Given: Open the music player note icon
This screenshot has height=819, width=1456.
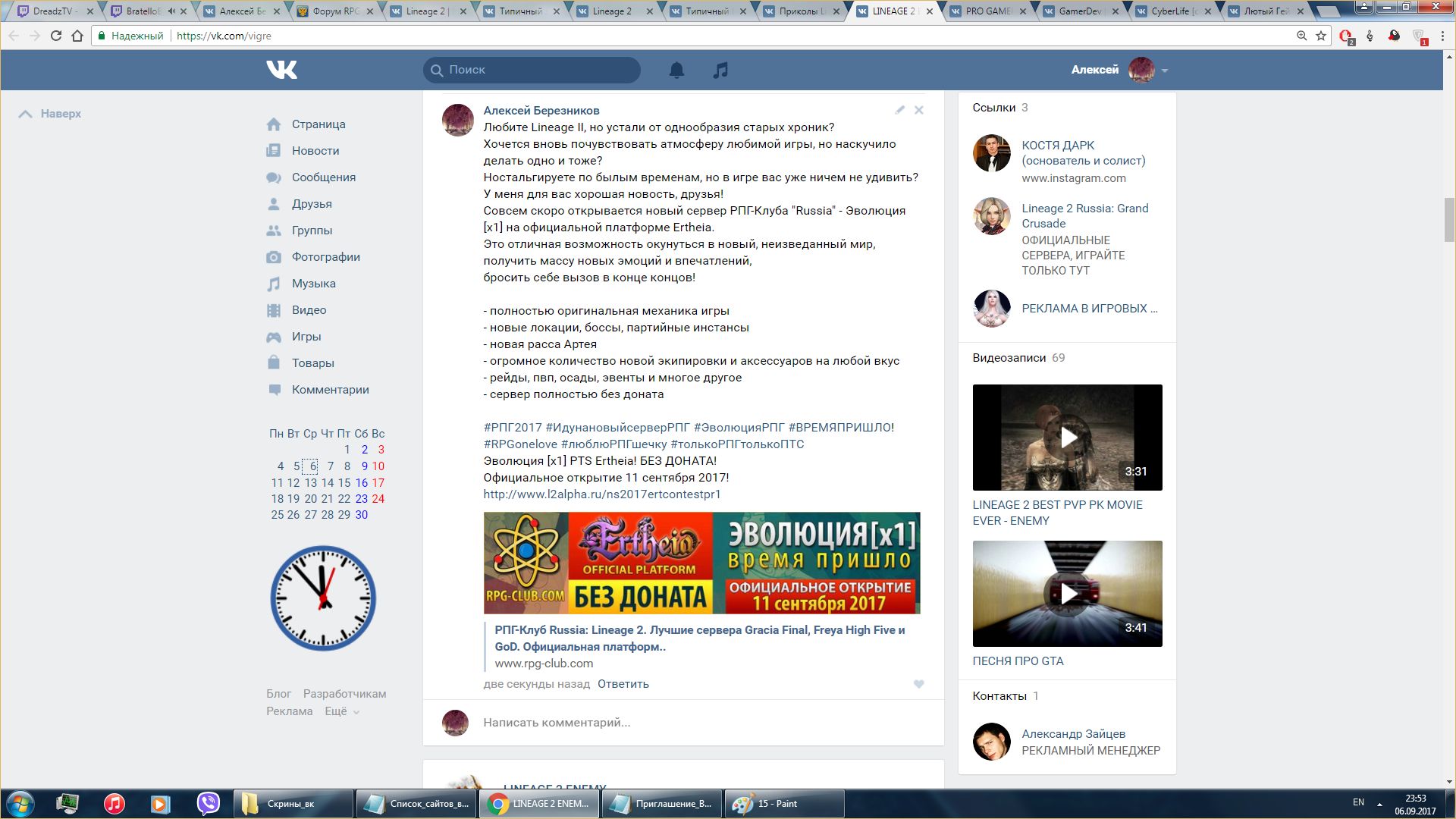Looking at the screenshot, I should (720, 70).
